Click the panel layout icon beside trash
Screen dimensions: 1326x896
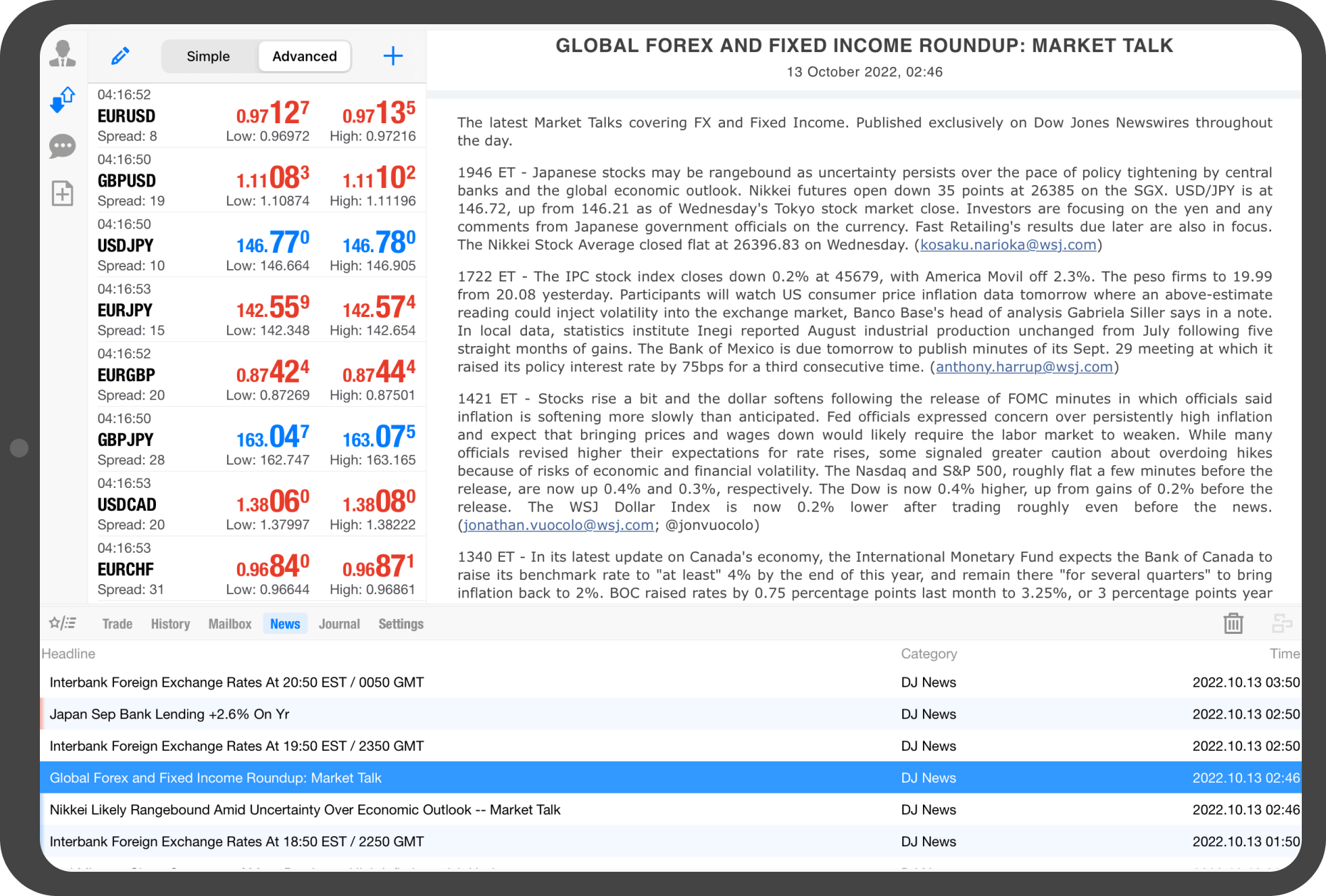pyautogui.click(x=1281, y=624)
